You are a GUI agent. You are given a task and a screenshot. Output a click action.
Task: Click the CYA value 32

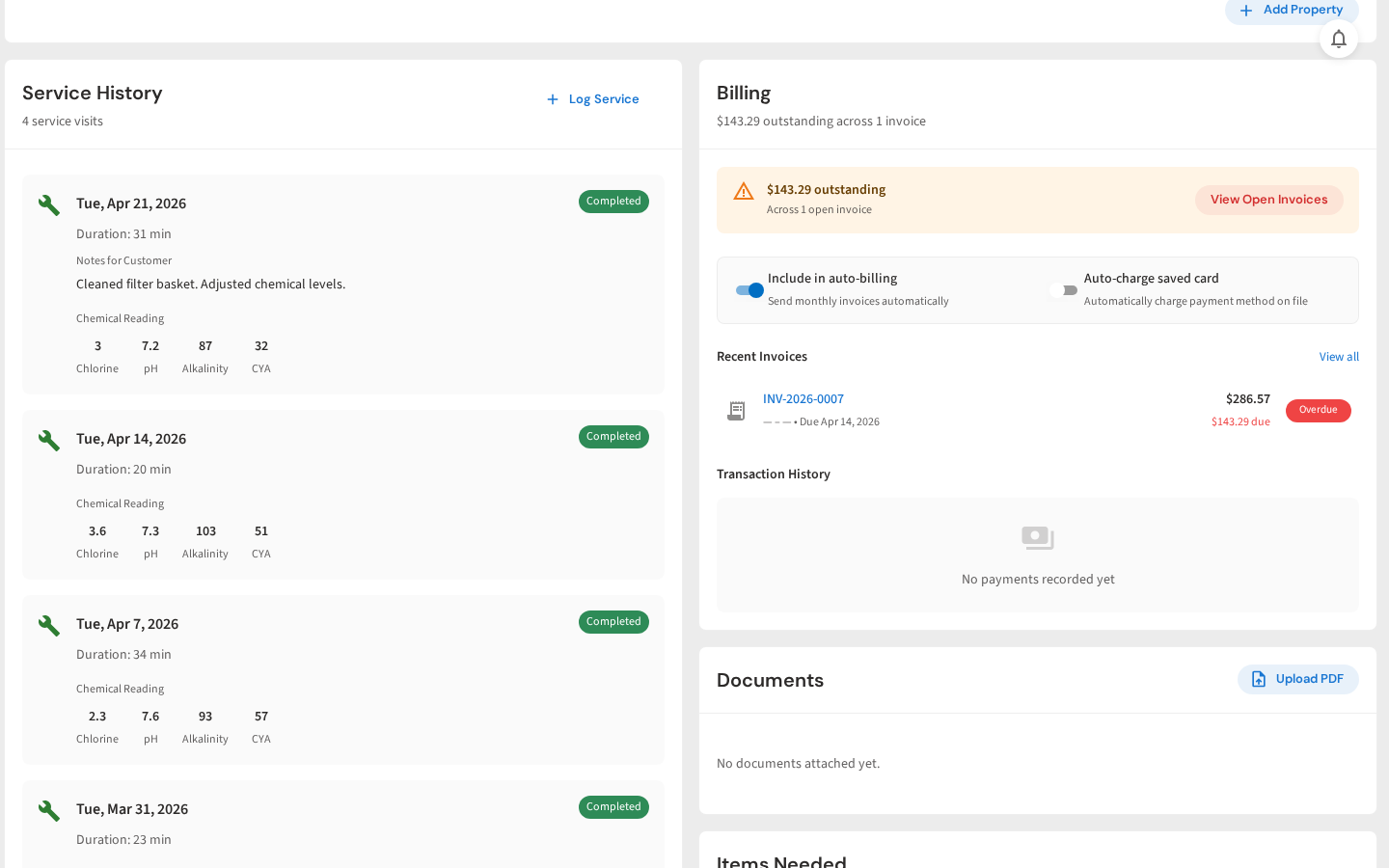261,346
